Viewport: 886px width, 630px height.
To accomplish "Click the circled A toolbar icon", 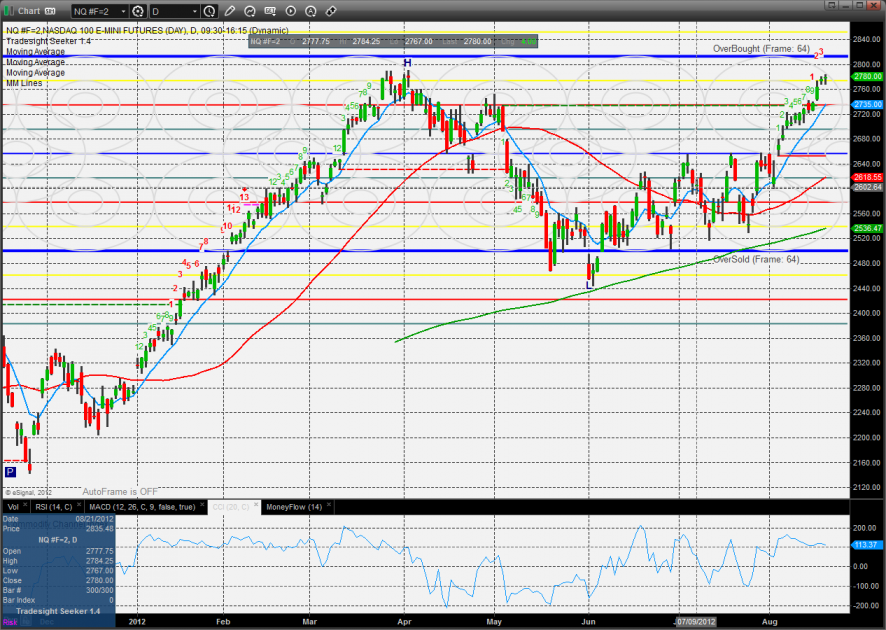I will tap(311, 11).
